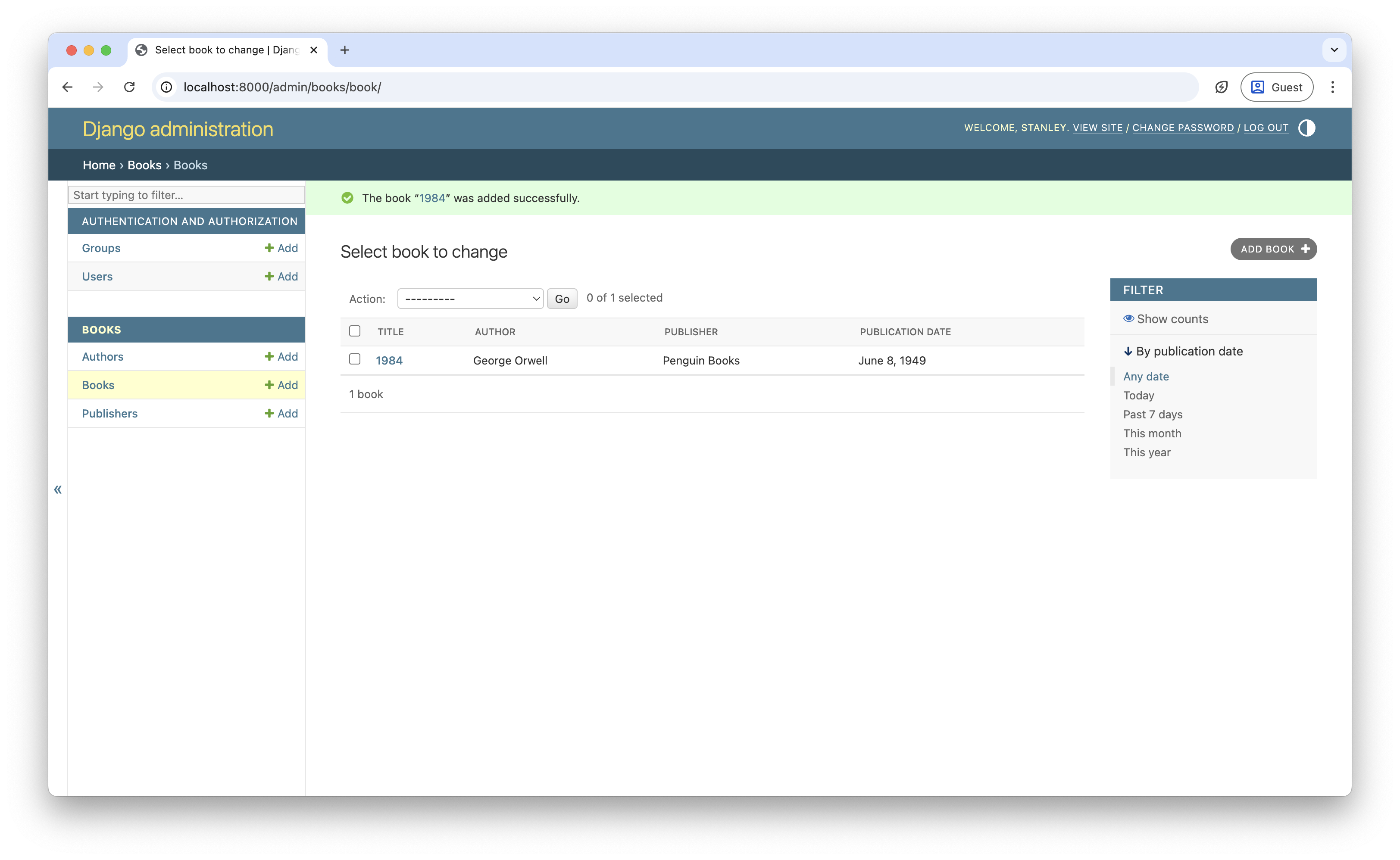Click the ADD BOOK button
Image resolution: width=1400 pixels, height=860 pixels.
tap(1273, 249)
